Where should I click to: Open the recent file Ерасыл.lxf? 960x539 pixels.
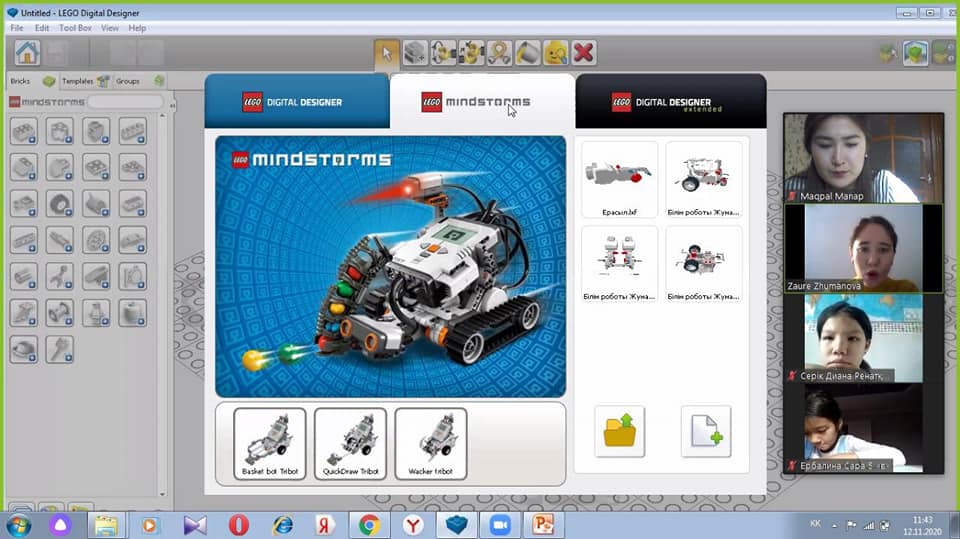click(x=619, y=180)
